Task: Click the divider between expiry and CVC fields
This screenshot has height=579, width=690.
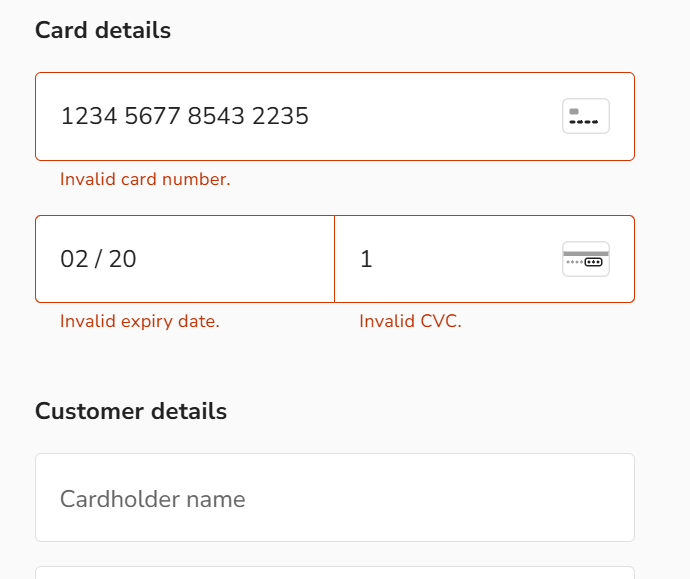Action: pos(334,259)
